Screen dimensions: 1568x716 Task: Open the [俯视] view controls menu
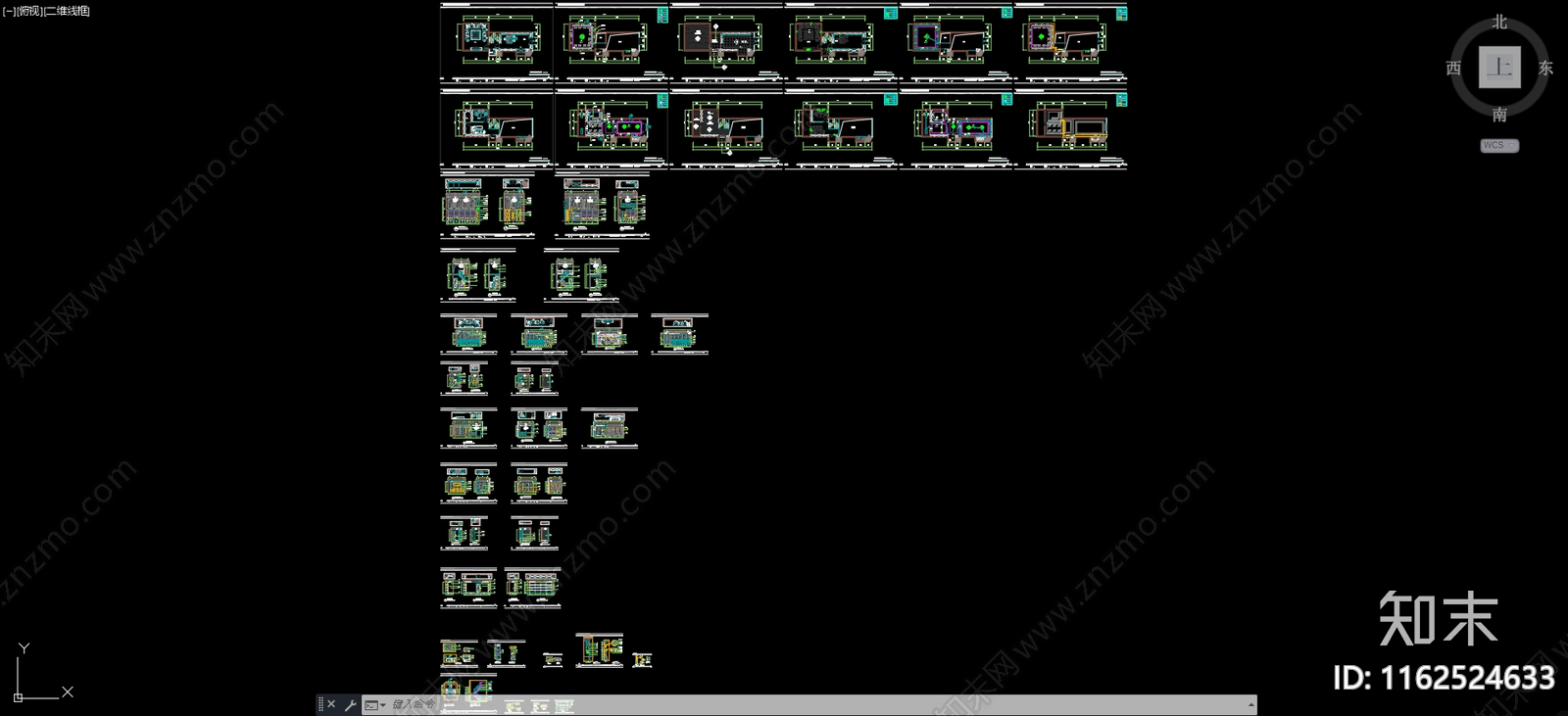(x=30, y=11)
